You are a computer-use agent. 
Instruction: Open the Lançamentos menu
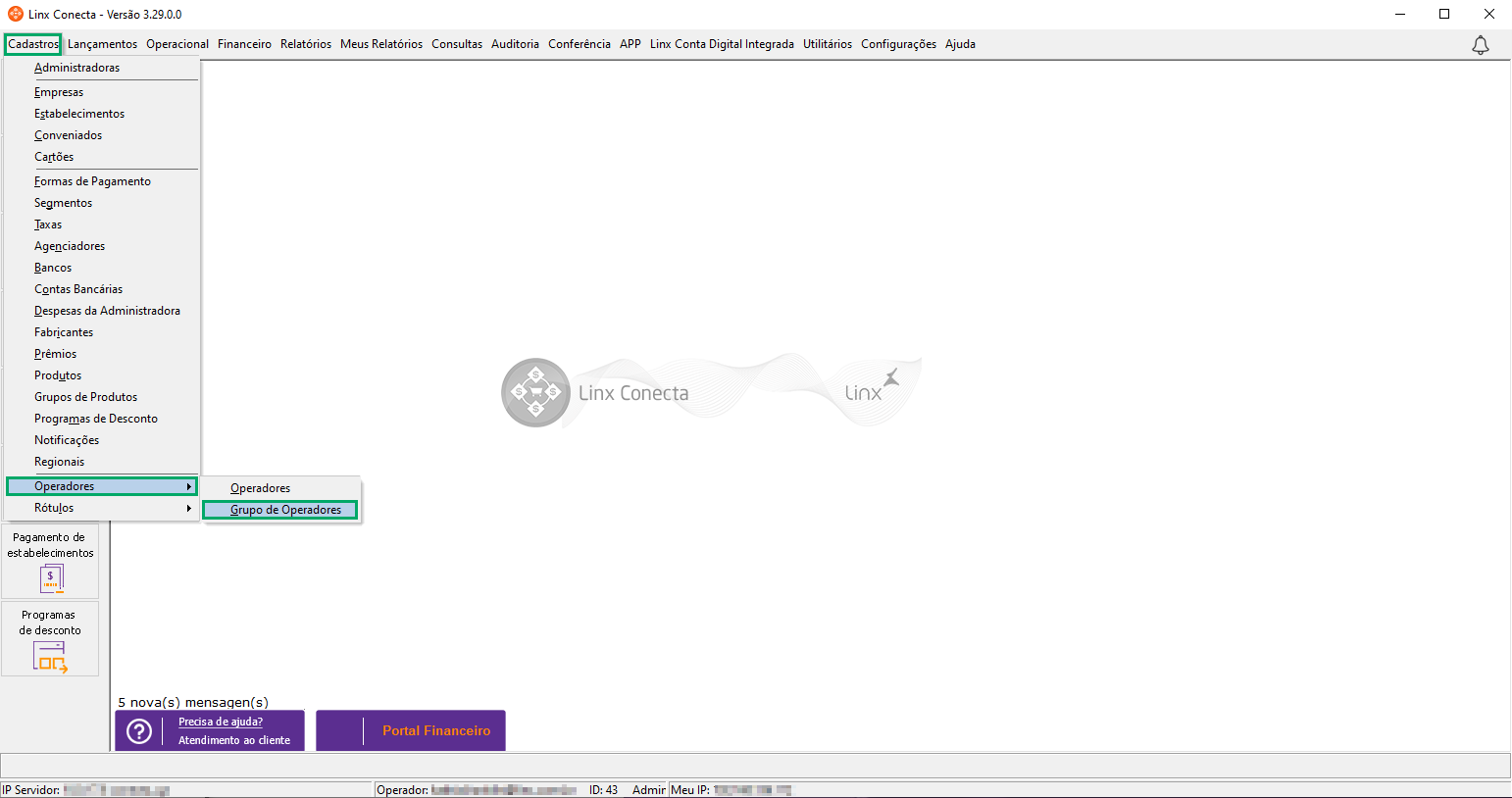102,44
